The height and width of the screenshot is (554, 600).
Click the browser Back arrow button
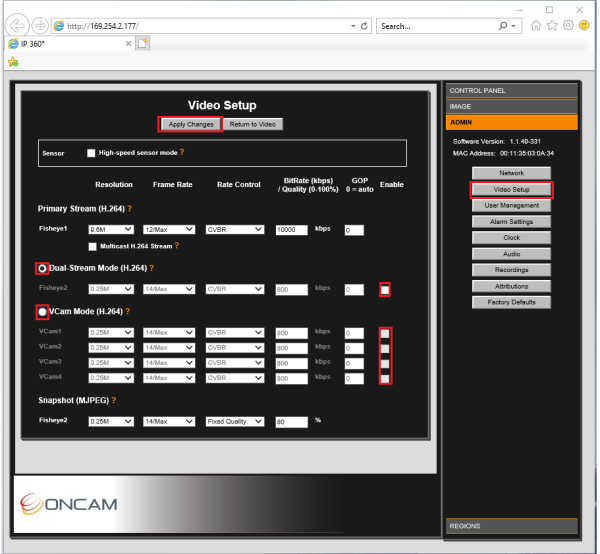[x=17, y=26]
